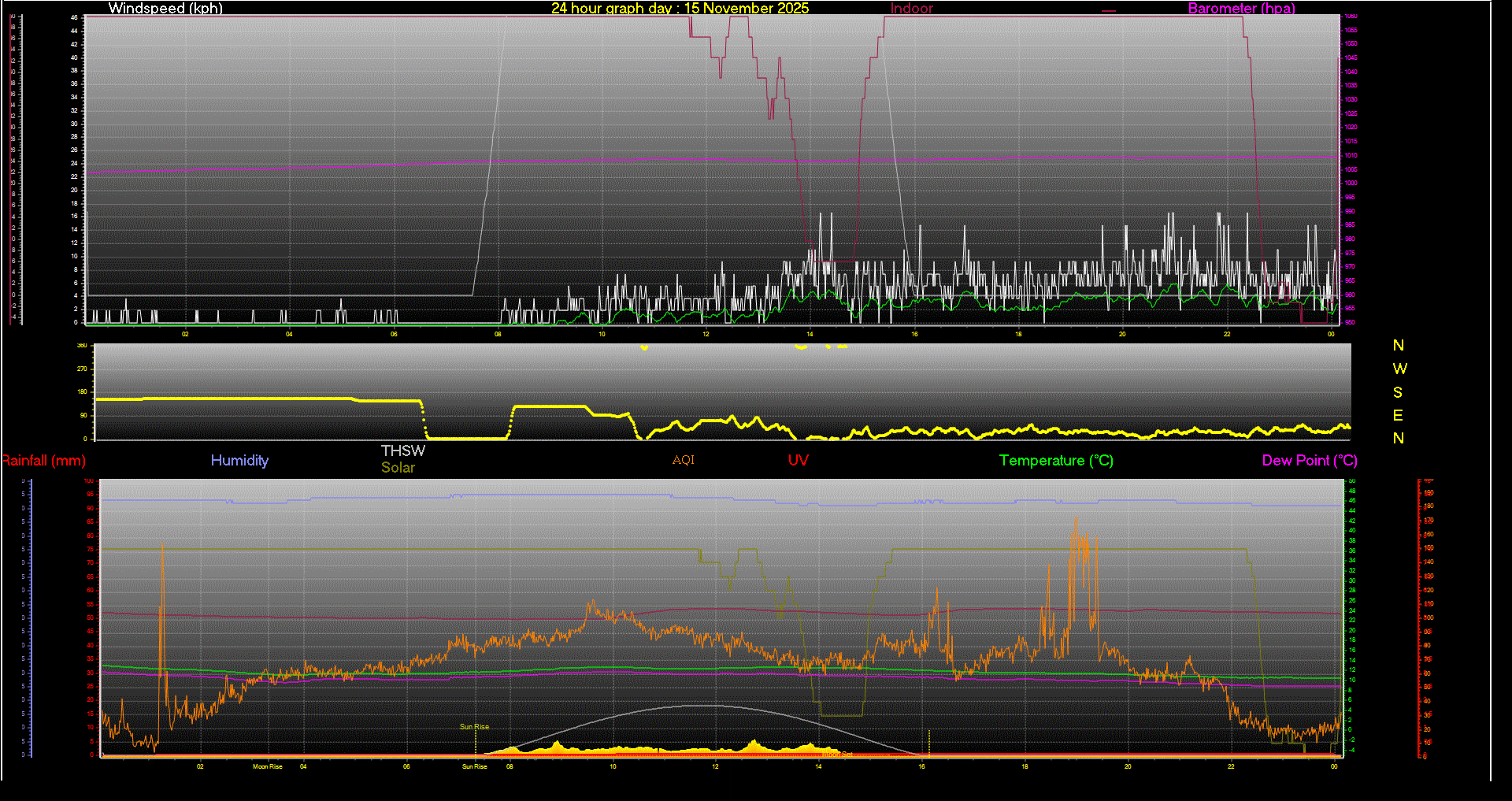Select the THSW legend label
1512x801 pixels.
403,451
